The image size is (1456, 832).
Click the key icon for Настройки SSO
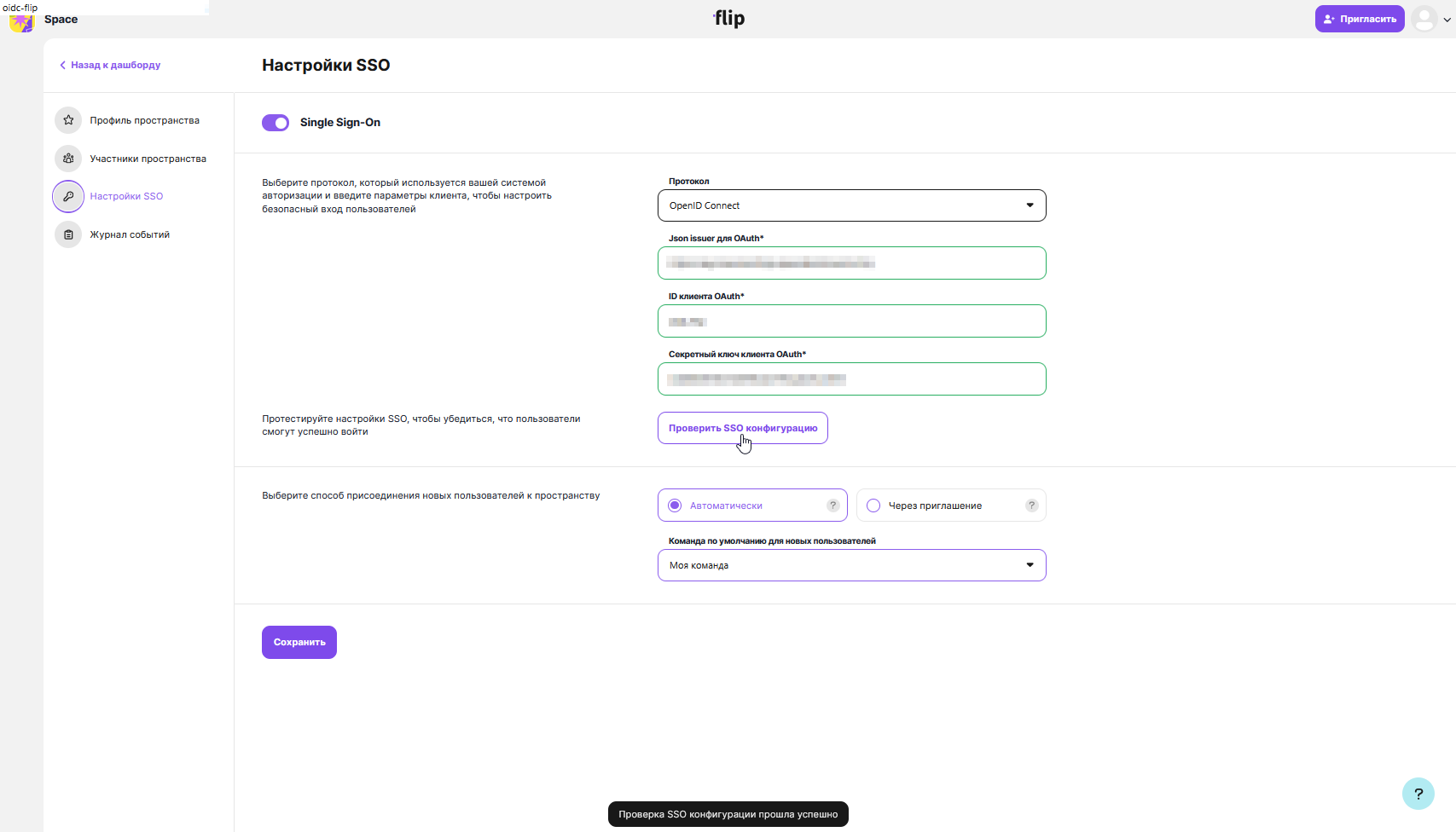pos(68,196)
